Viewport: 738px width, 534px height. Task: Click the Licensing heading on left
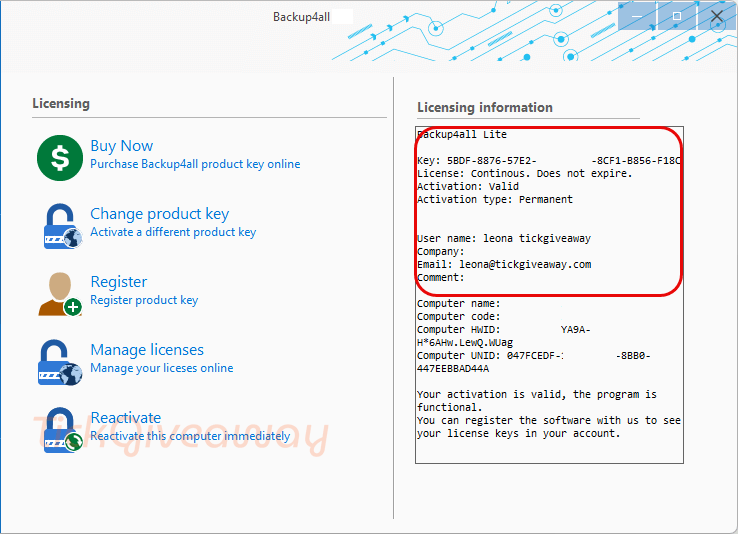point(61,104)
